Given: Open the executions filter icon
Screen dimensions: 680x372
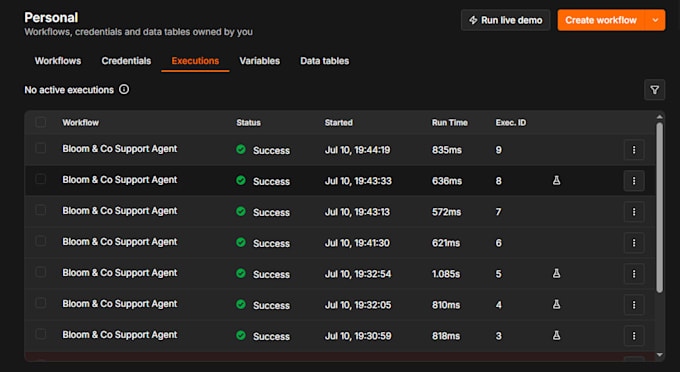Looking at the screenshot, I should click(654, 90).
